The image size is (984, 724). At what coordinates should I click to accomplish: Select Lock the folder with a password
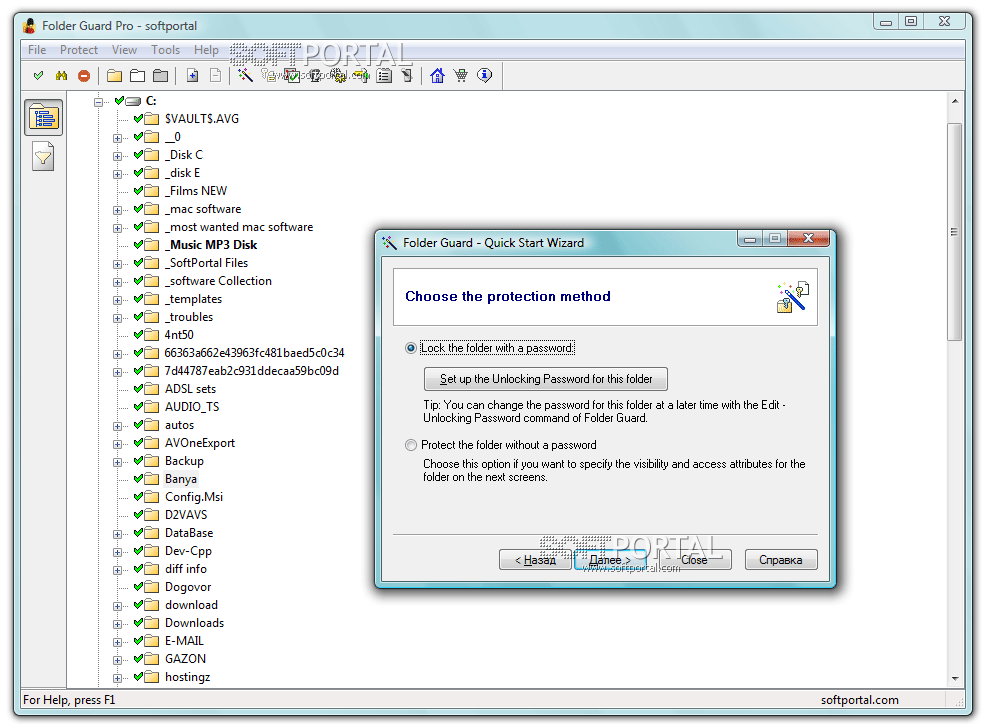tap(410, 348)
